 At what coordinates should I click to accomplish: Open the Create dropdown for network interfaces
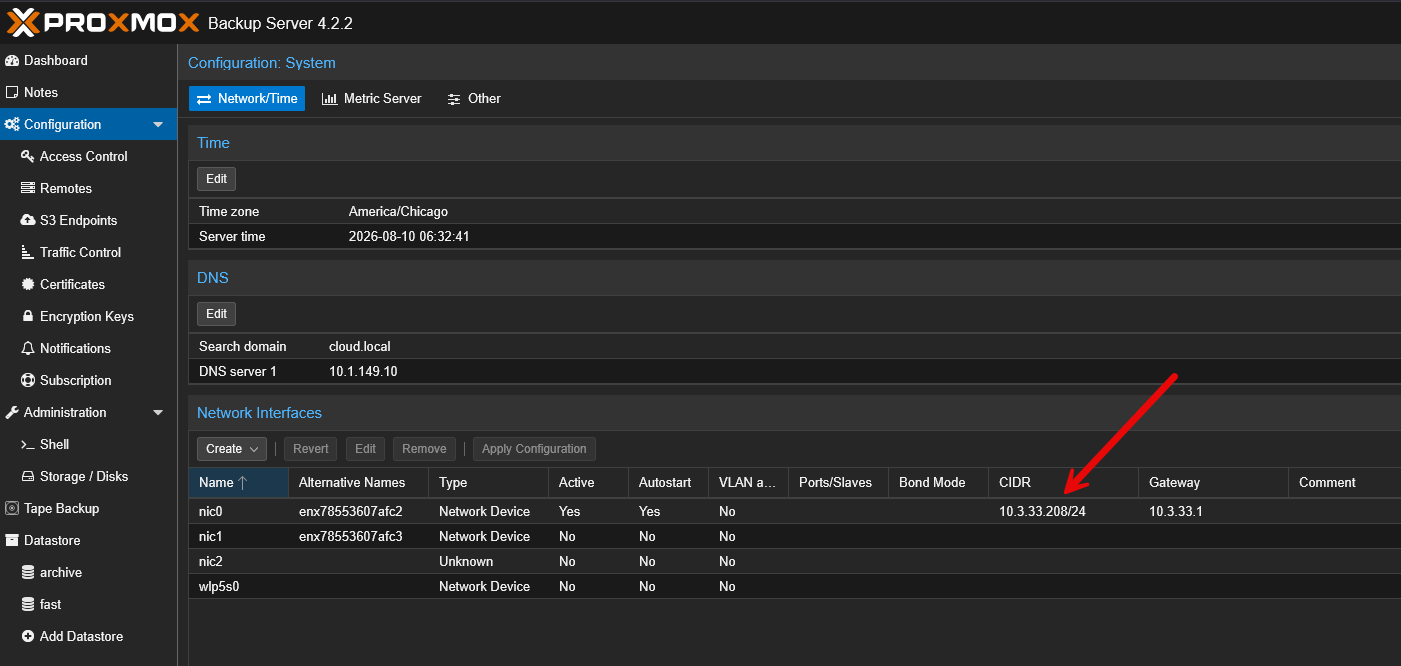pyautogui.click(x=232, y=449)
